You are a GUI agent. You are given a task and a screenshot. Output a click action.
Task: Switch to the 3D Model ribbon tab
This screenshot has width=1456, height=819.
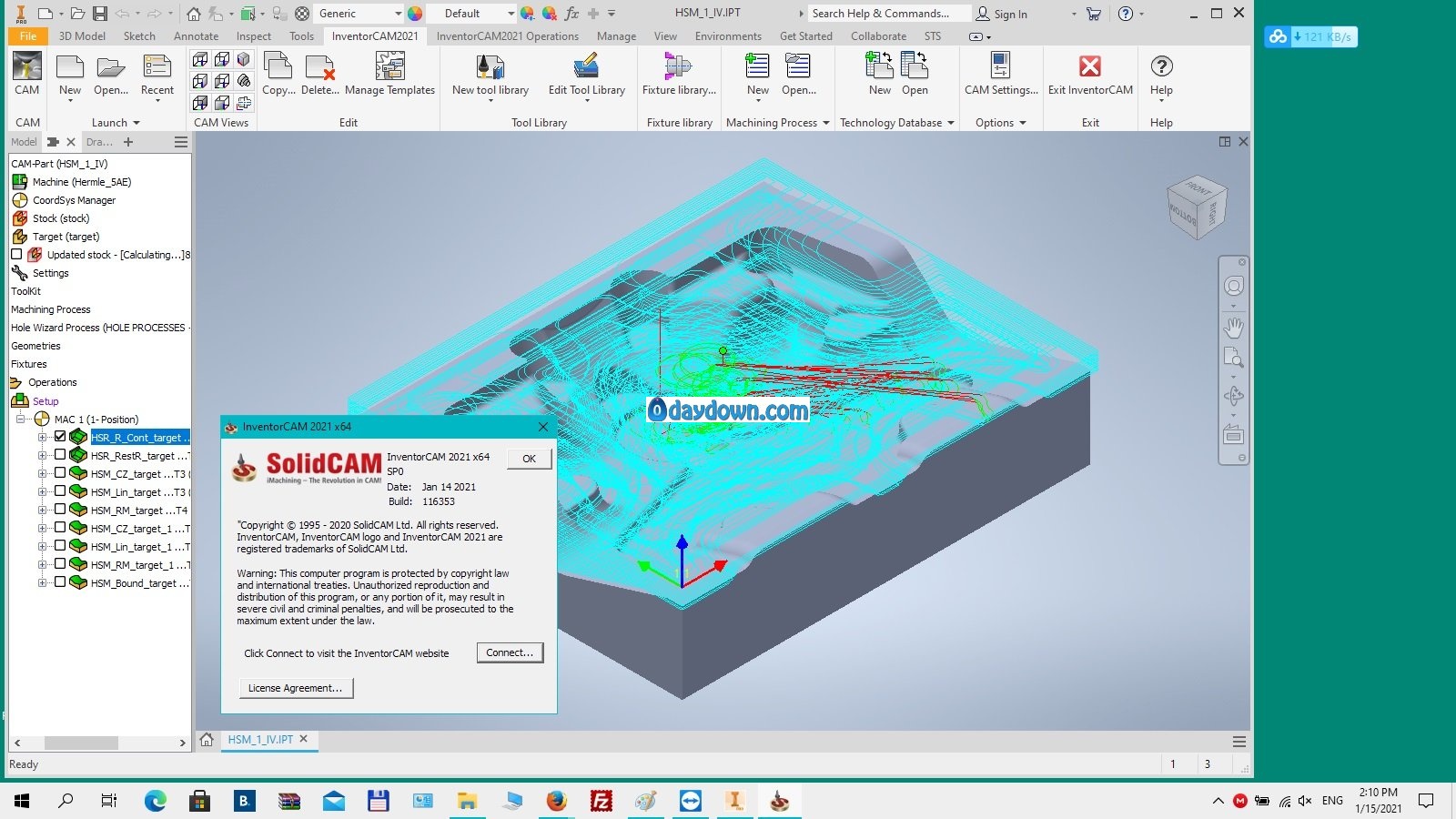coord(82,36)
